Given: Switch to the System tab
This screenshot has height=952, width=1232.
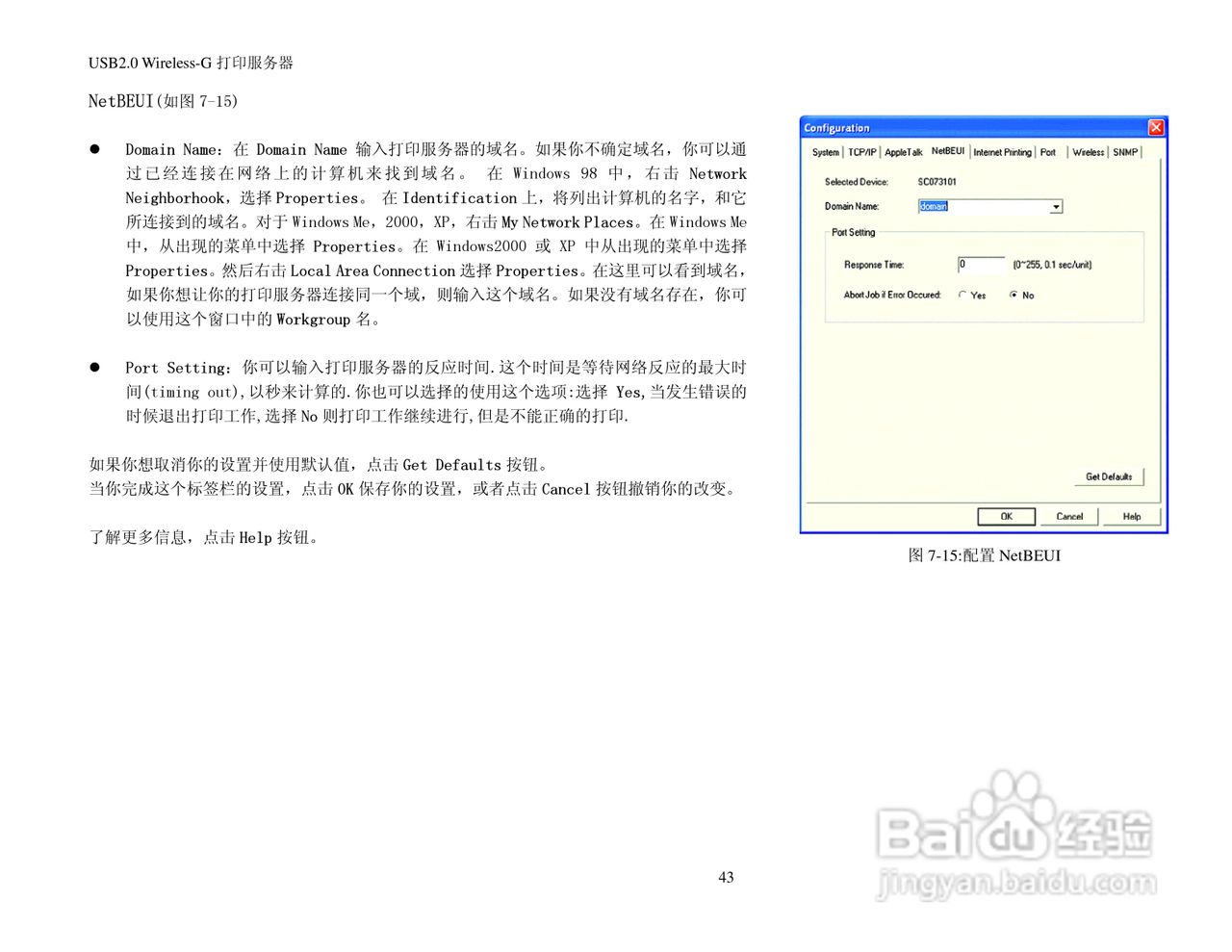Looking at the screenshot, I should (825, 151).
